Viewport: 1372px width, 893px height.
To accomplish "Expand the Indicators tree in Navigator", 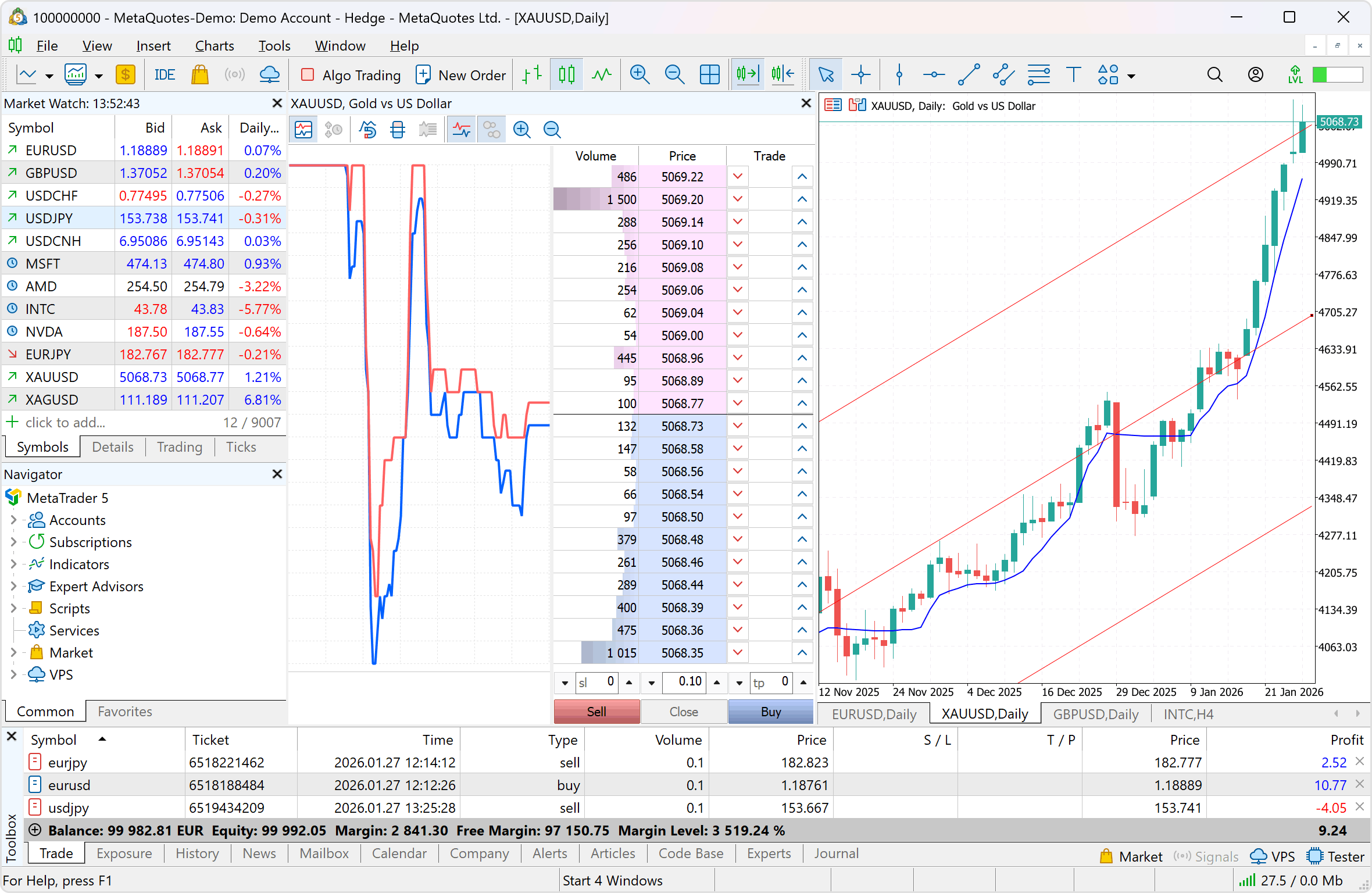I will point(13,564).
